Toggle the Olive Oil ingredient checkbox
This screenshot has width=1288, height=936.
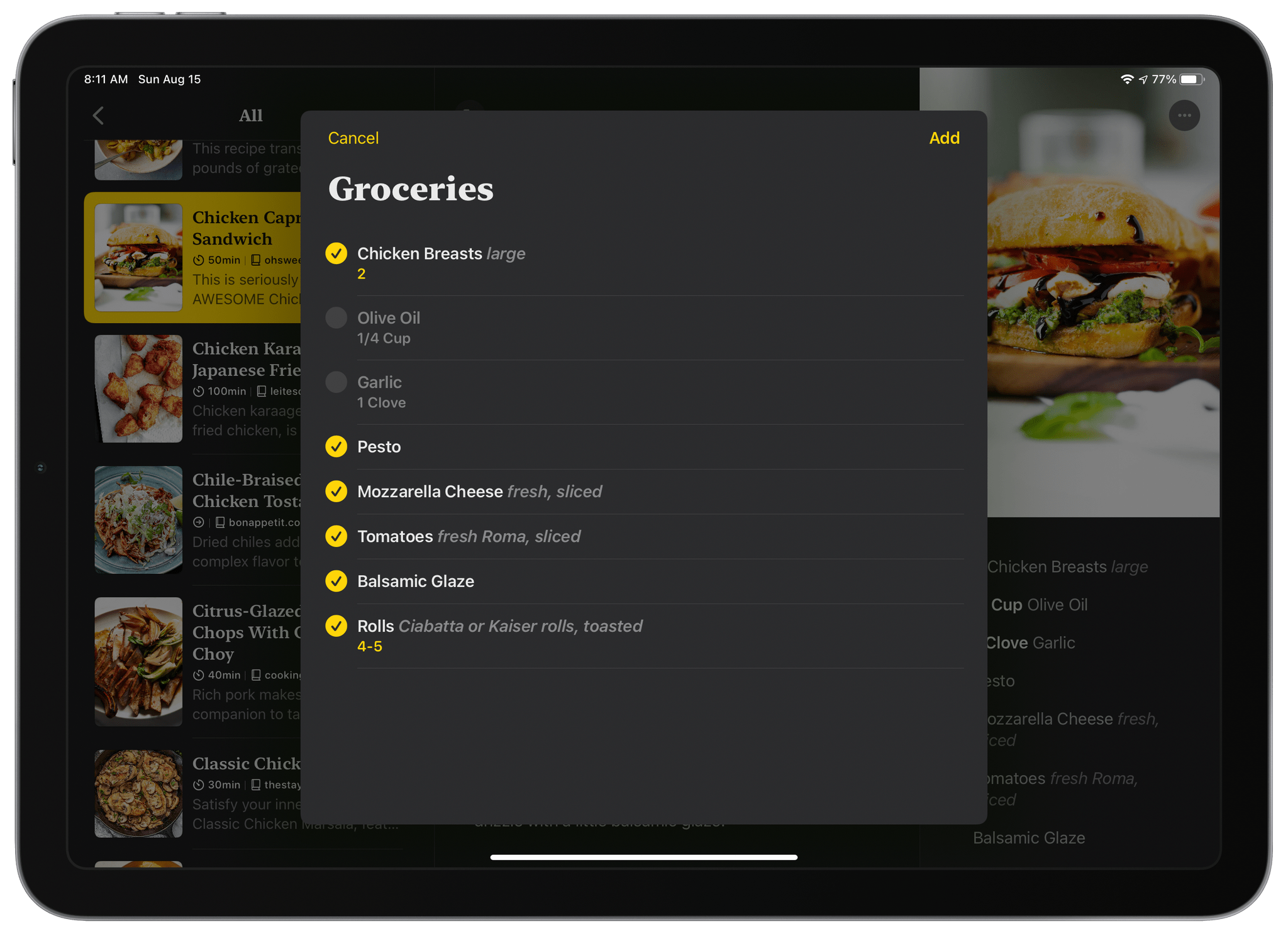click(x=339, y=318)
